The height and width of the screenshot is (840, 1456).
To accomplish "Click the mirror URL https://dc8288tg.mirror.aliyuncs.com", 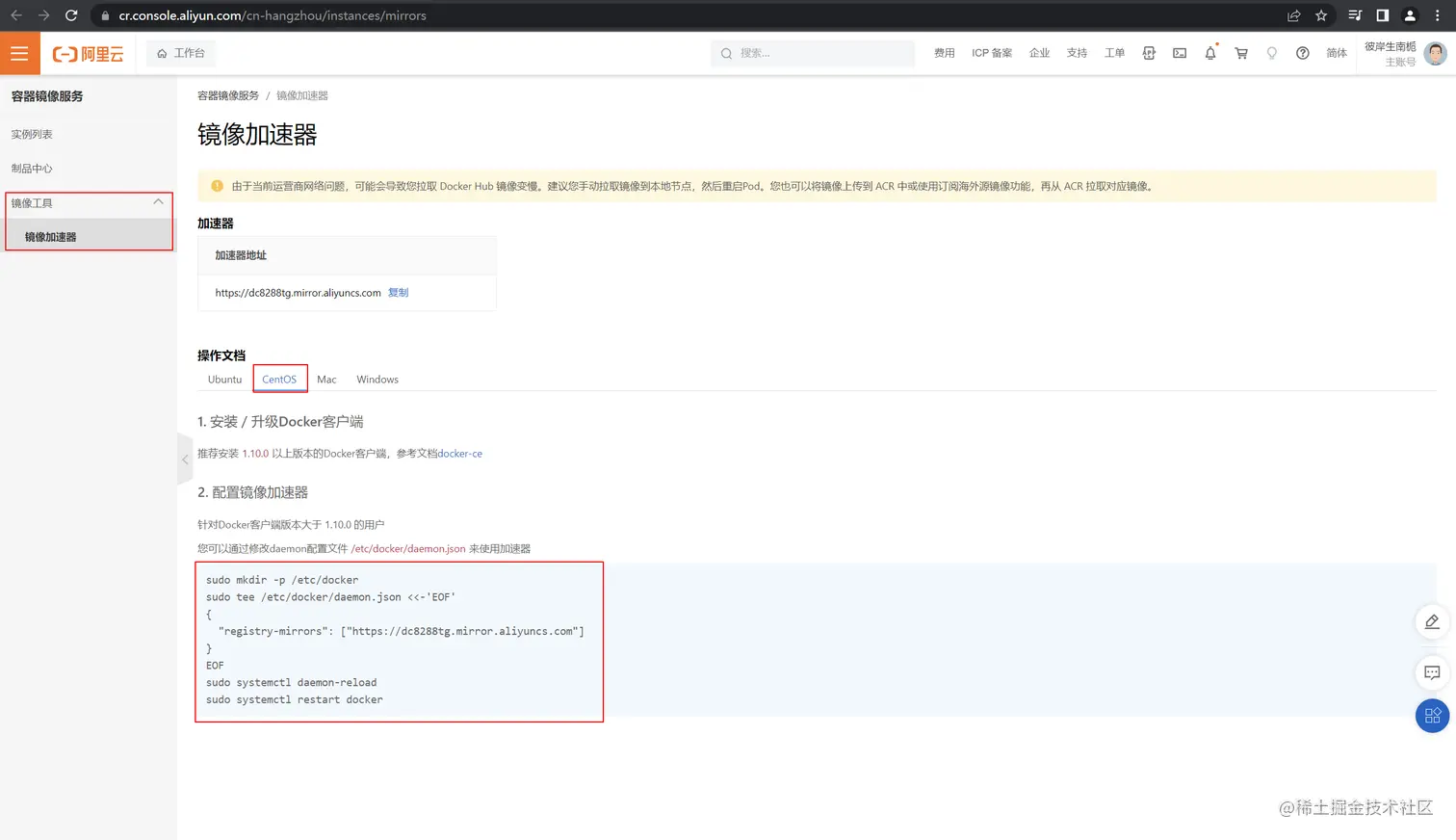I will click(298, 293).
